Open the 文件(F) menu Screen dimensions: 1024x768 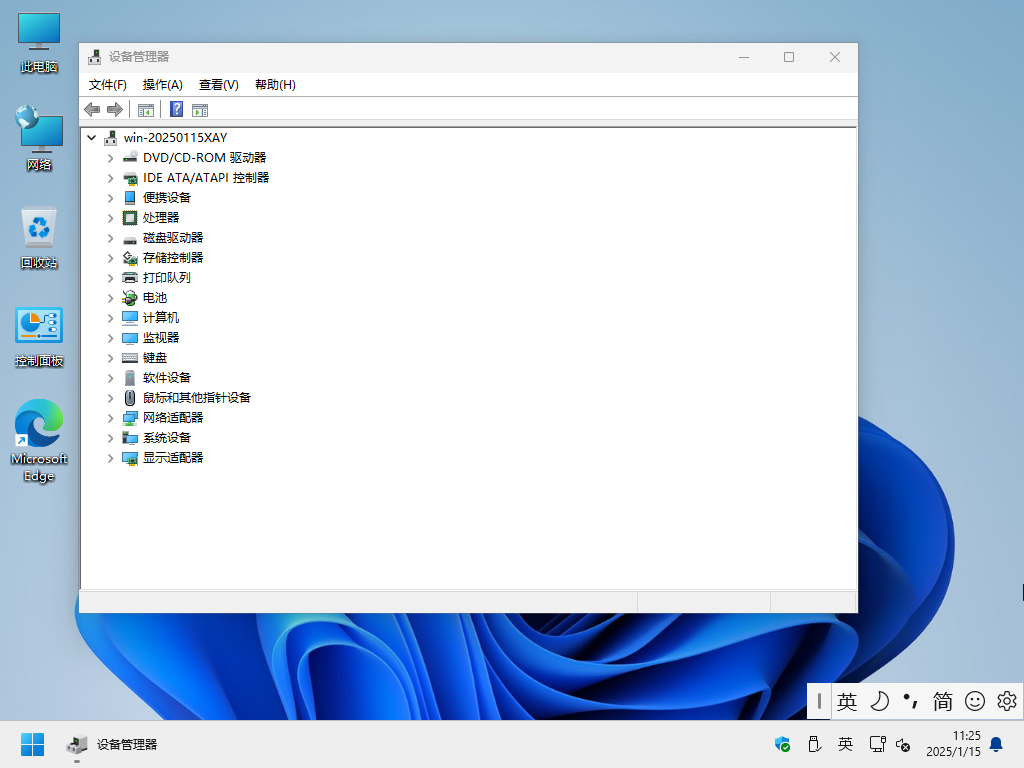108,85
